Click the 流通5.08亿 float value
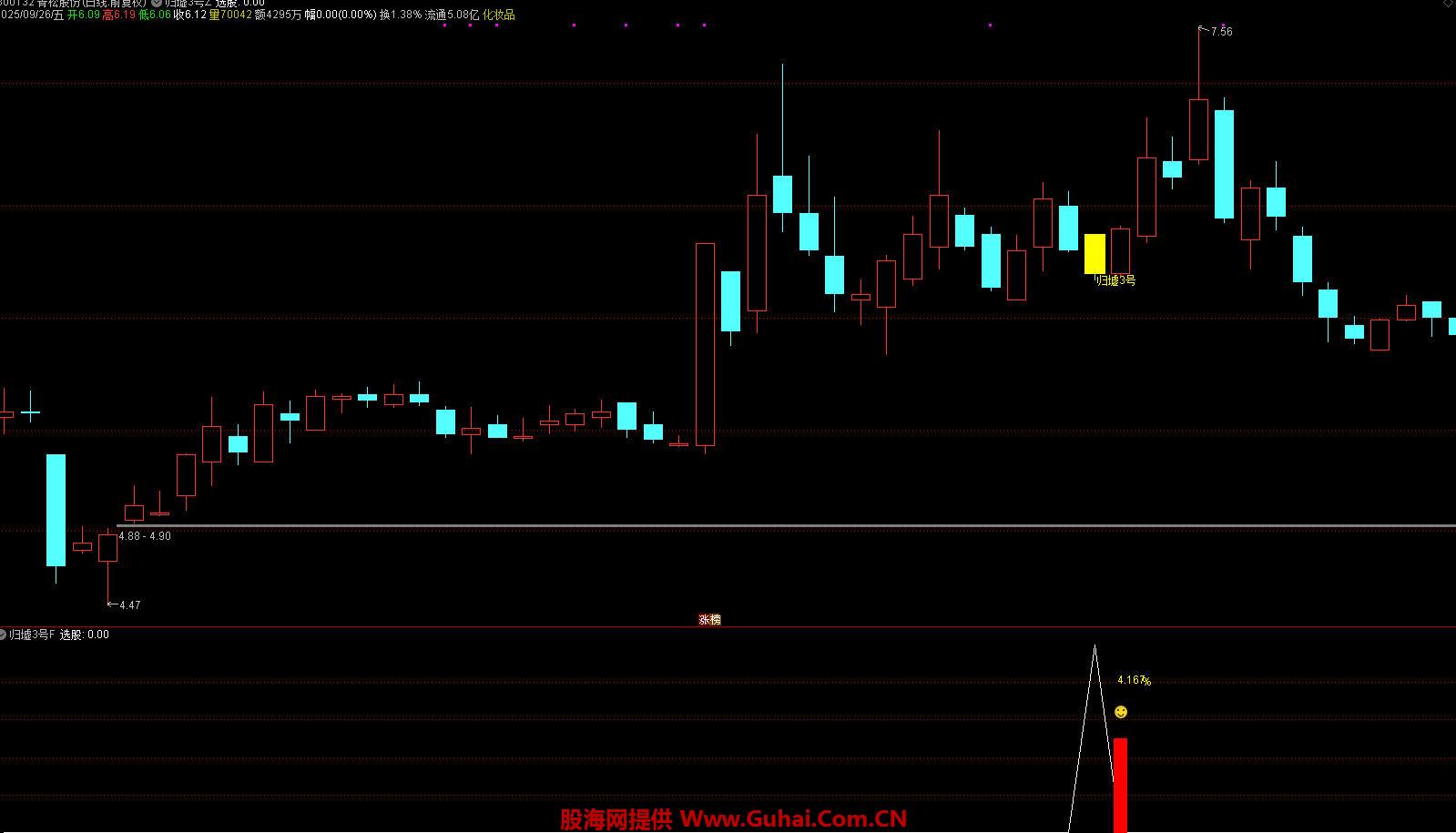Screen dimensions: 1456x833 point(452,15)
